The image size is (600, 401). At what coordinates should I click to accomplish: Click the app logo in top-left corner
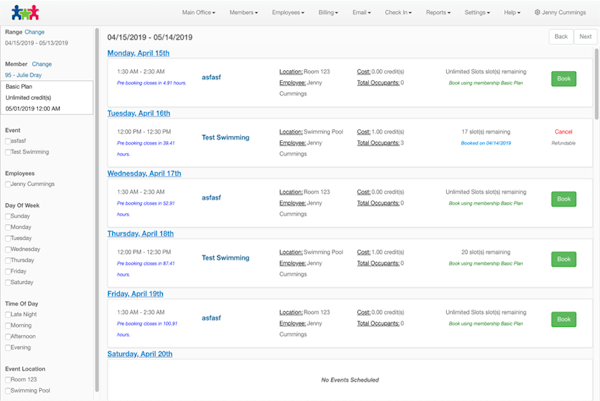point(22,13)
